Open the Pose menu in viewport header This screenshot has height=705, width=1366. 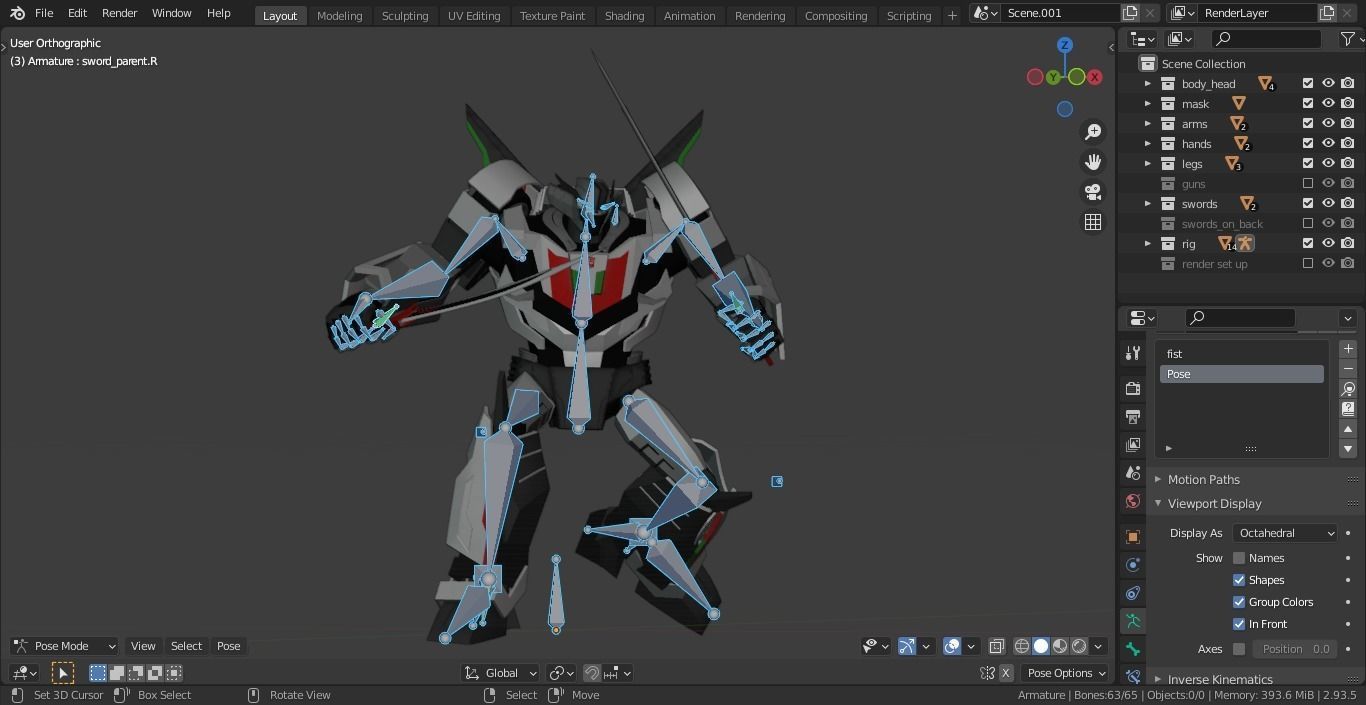pyautogui.click(x=228, y=646)
